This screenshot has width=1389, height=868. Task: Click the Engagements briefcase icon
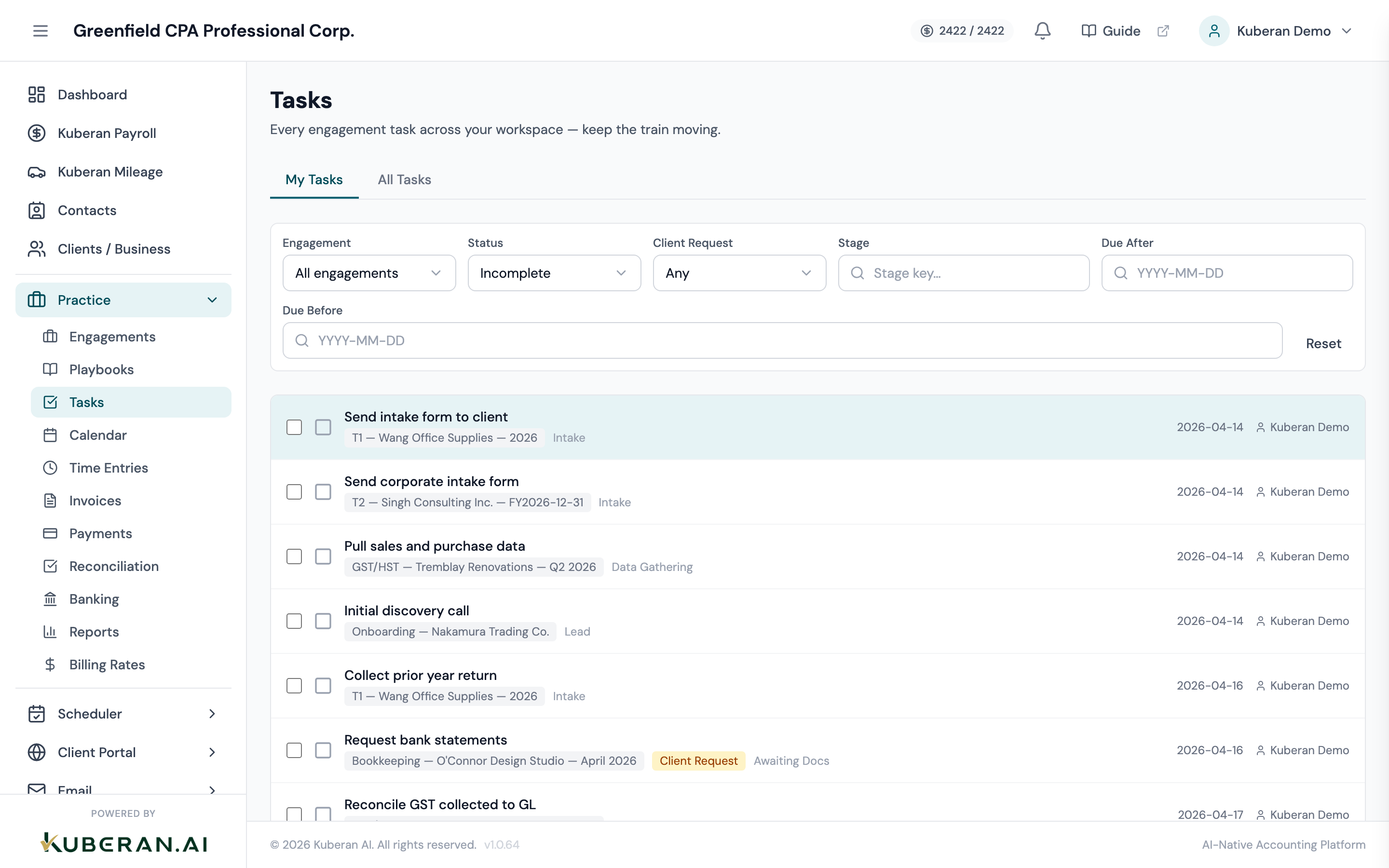[50, 337]
